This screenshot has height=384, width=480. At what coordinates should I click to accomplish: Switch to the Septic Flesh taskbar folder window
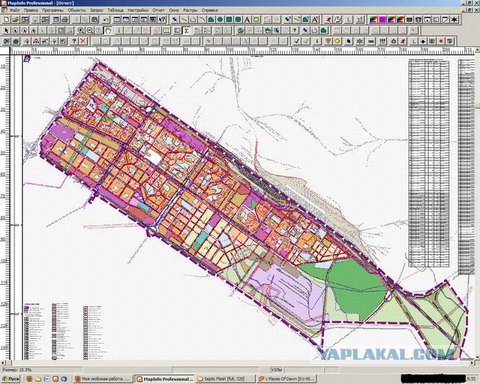[x=225, y=379]
